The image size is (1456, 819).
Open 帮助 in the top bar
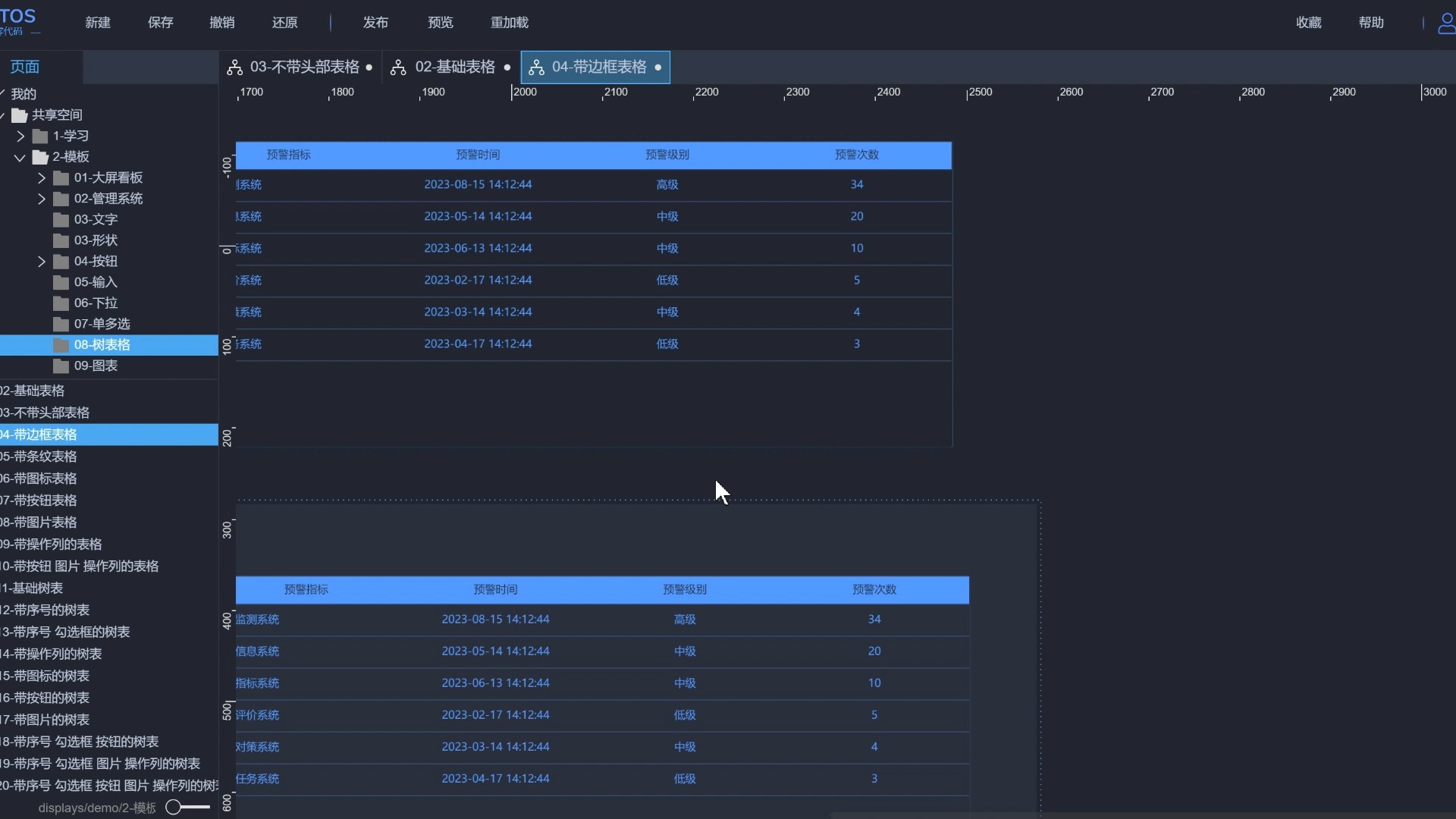click(1372, 23)
